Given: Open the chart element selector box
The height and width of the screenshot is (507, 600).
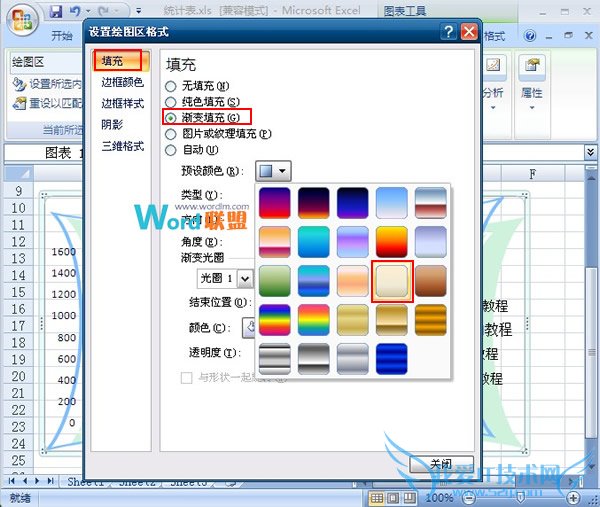Looking at the screenshot, I should click(x=46, y=62).
